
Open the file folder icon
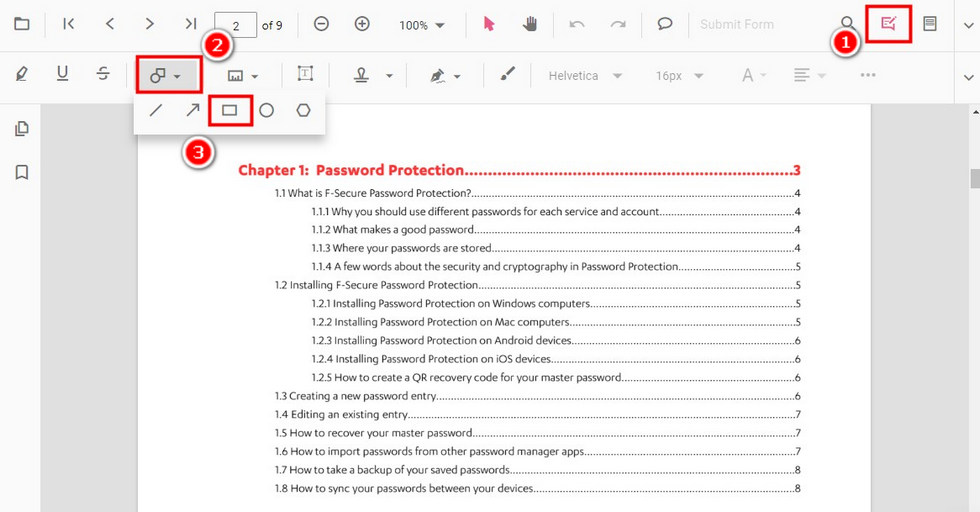(22, 24)
